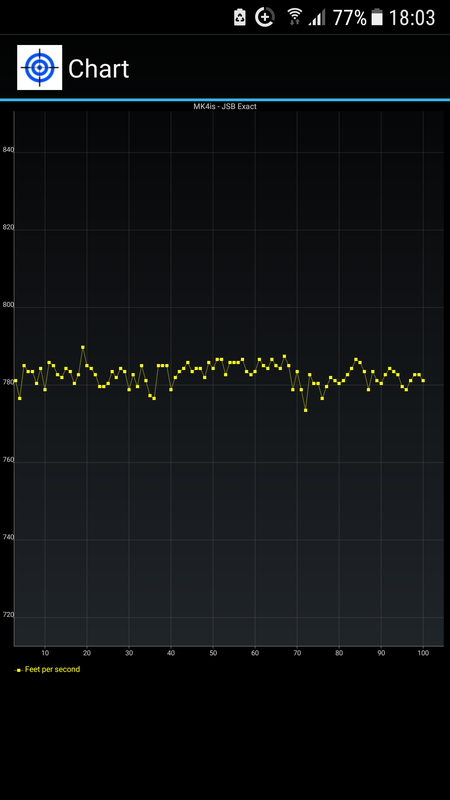Tap the 720 y-axis label
This screenshot has width=450, height=800.
(x=8, y=616)
